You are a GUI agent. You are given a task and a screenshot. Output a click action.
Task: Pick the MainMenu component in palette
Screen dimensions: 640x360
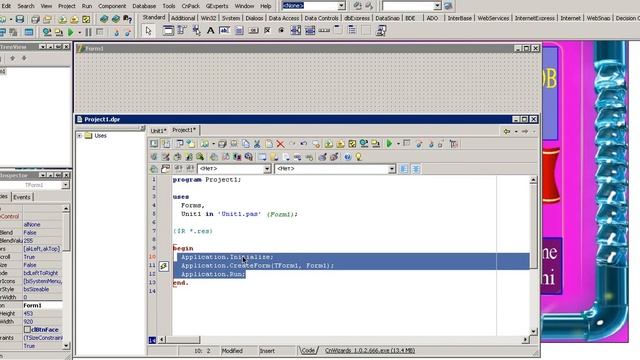(182, 31)
